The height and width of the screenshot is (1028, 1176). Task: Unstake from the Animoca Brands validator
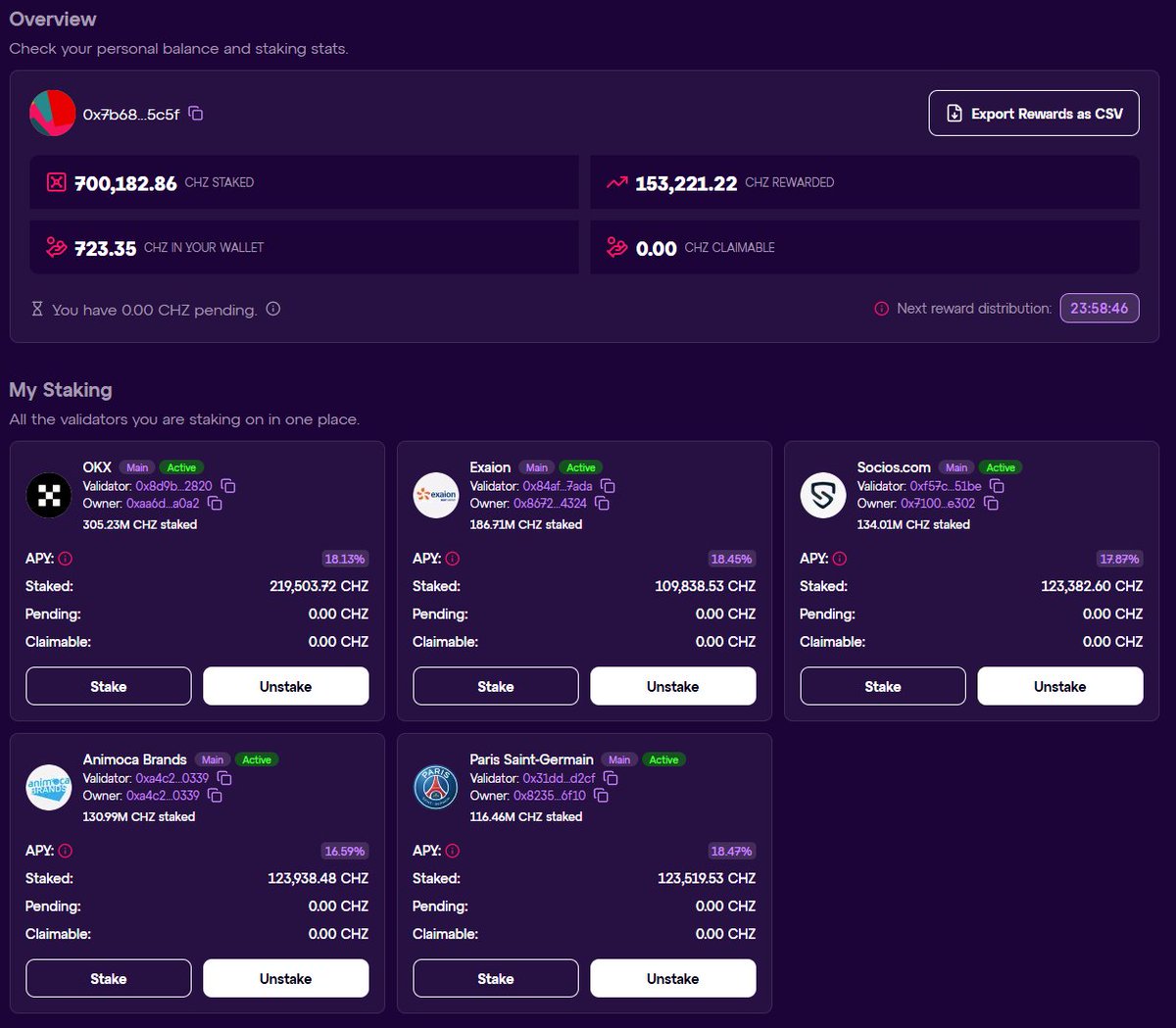click(x=286, y=978)
